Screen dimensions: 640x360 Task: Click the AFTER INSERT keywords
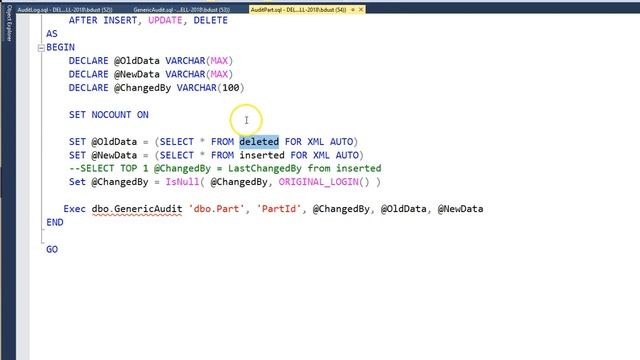click(103, 20)
